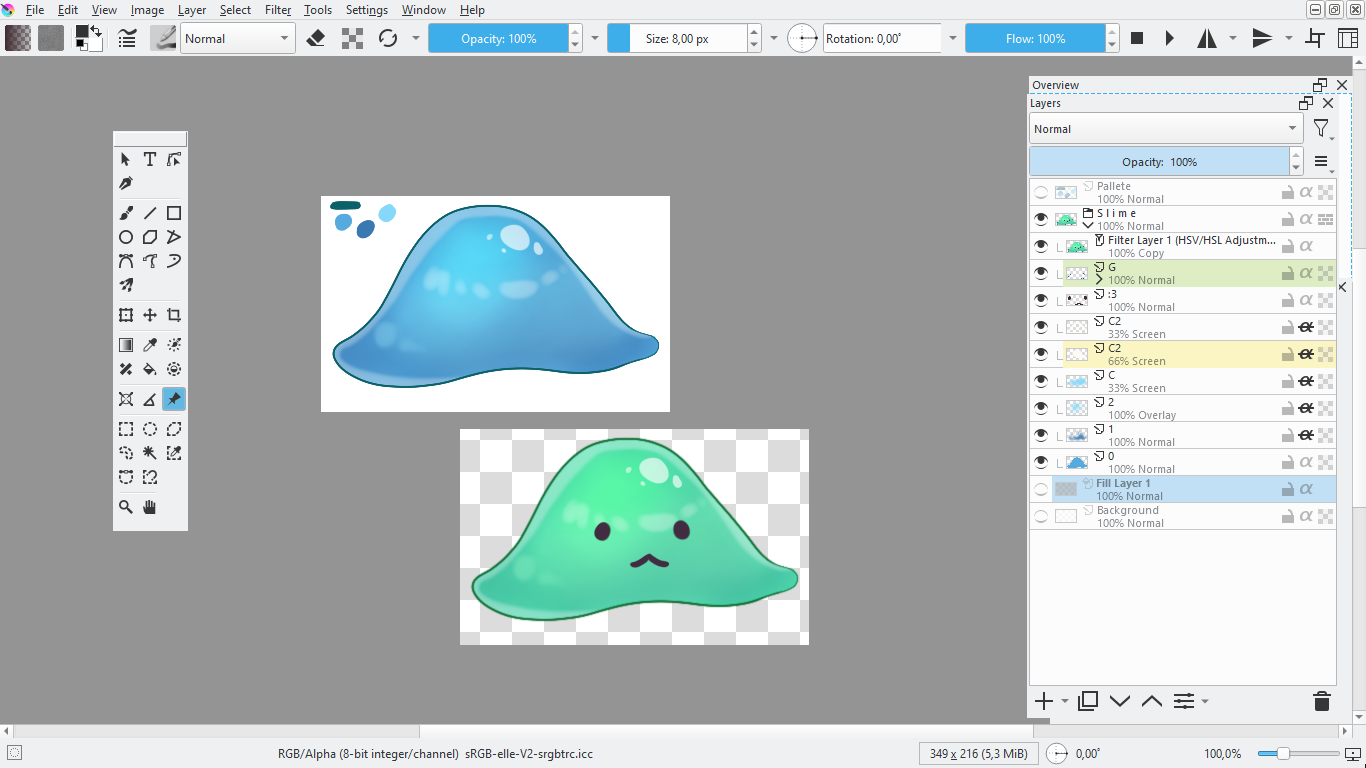Select the Calligraphy tool

tap(126, 184)
